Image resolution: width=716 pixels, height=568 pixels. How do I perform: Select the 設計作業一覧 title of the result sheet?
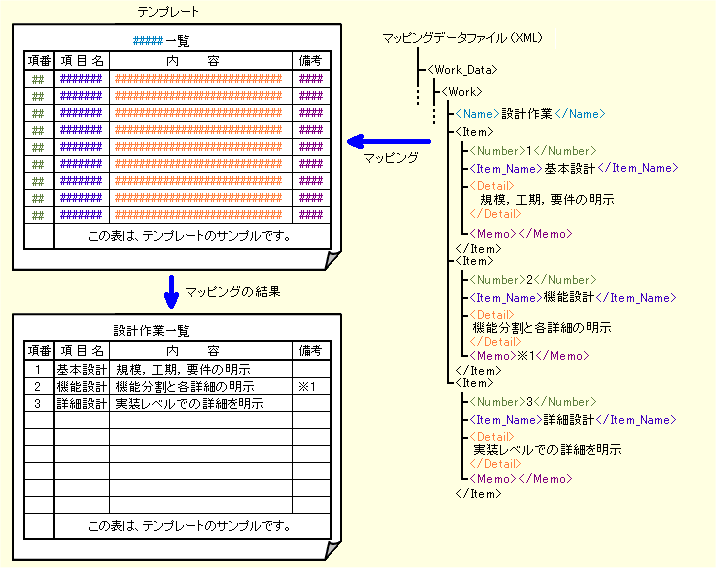(151, 331)
